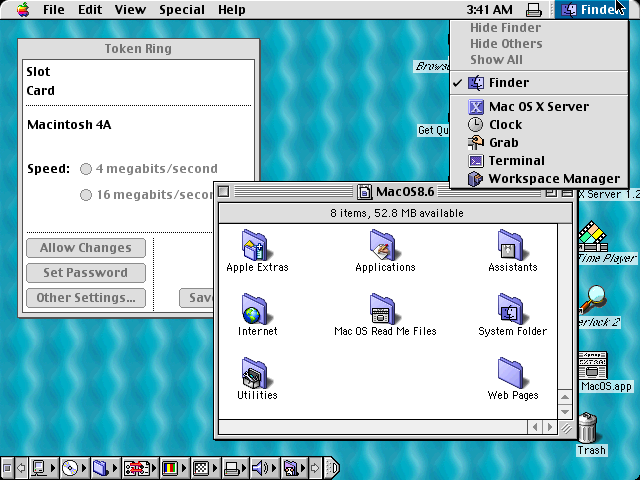Select the Trash icon on desktop
The height and width of the screenshot is (480, 640).
(591, 428)
